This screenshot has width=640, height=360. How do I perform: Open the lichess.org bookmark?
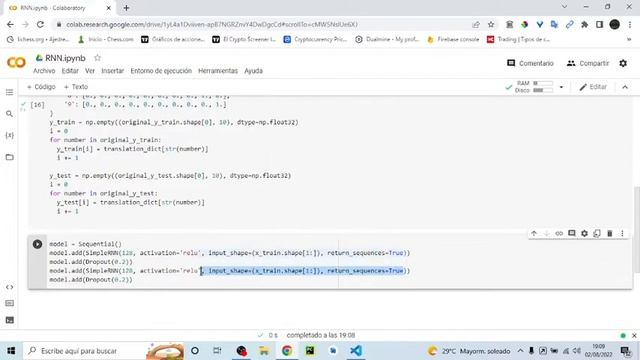pos(38,40)
